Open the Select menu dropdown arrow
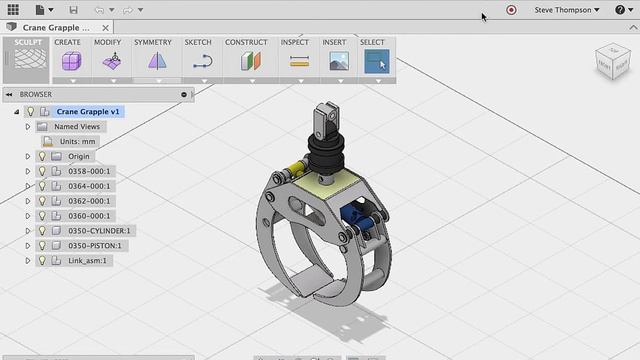This screenshot has width=640, height=360. point(378,81)
